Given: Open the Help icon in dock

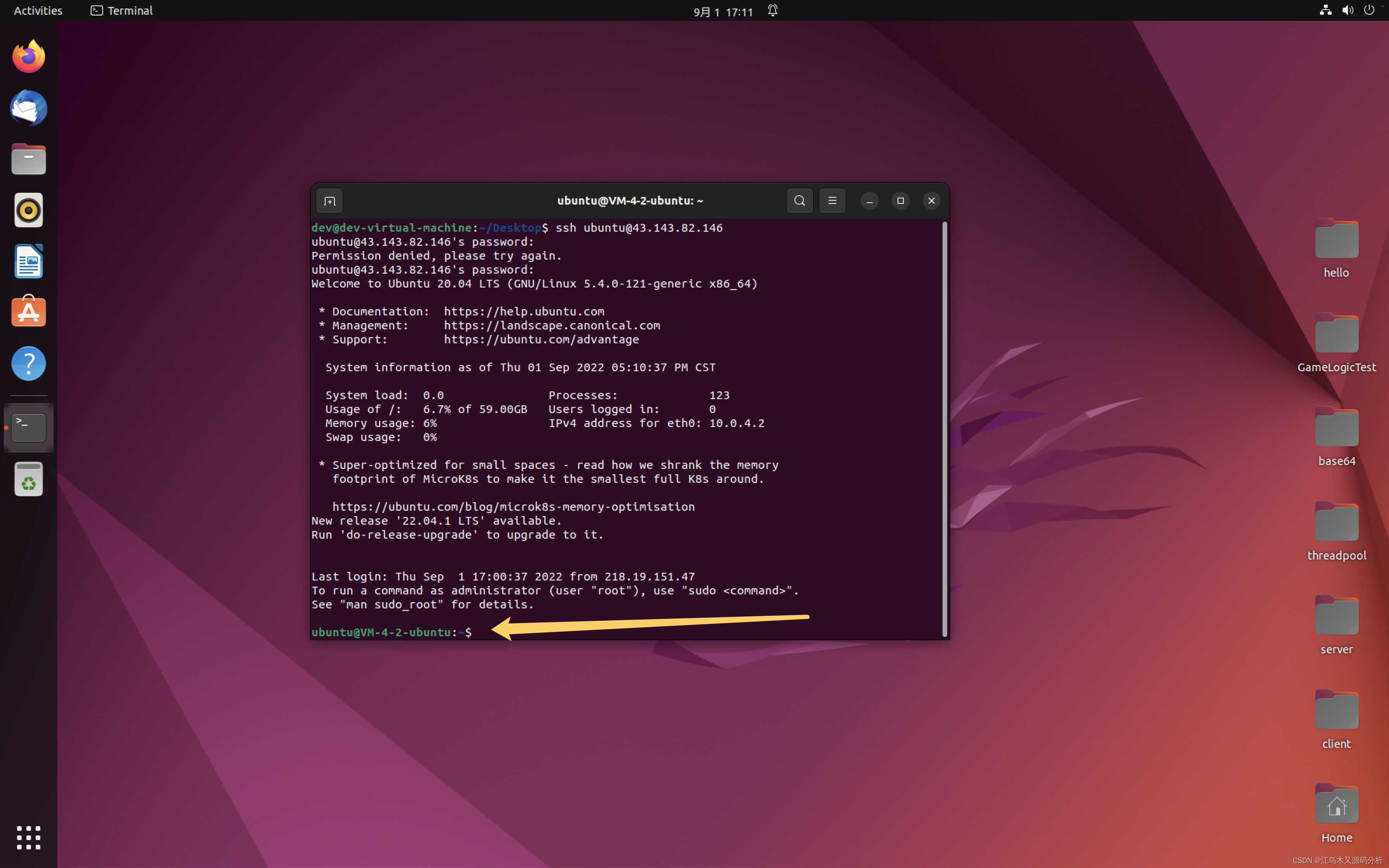Looking at the screenshot, I should [x=29, y=363].
